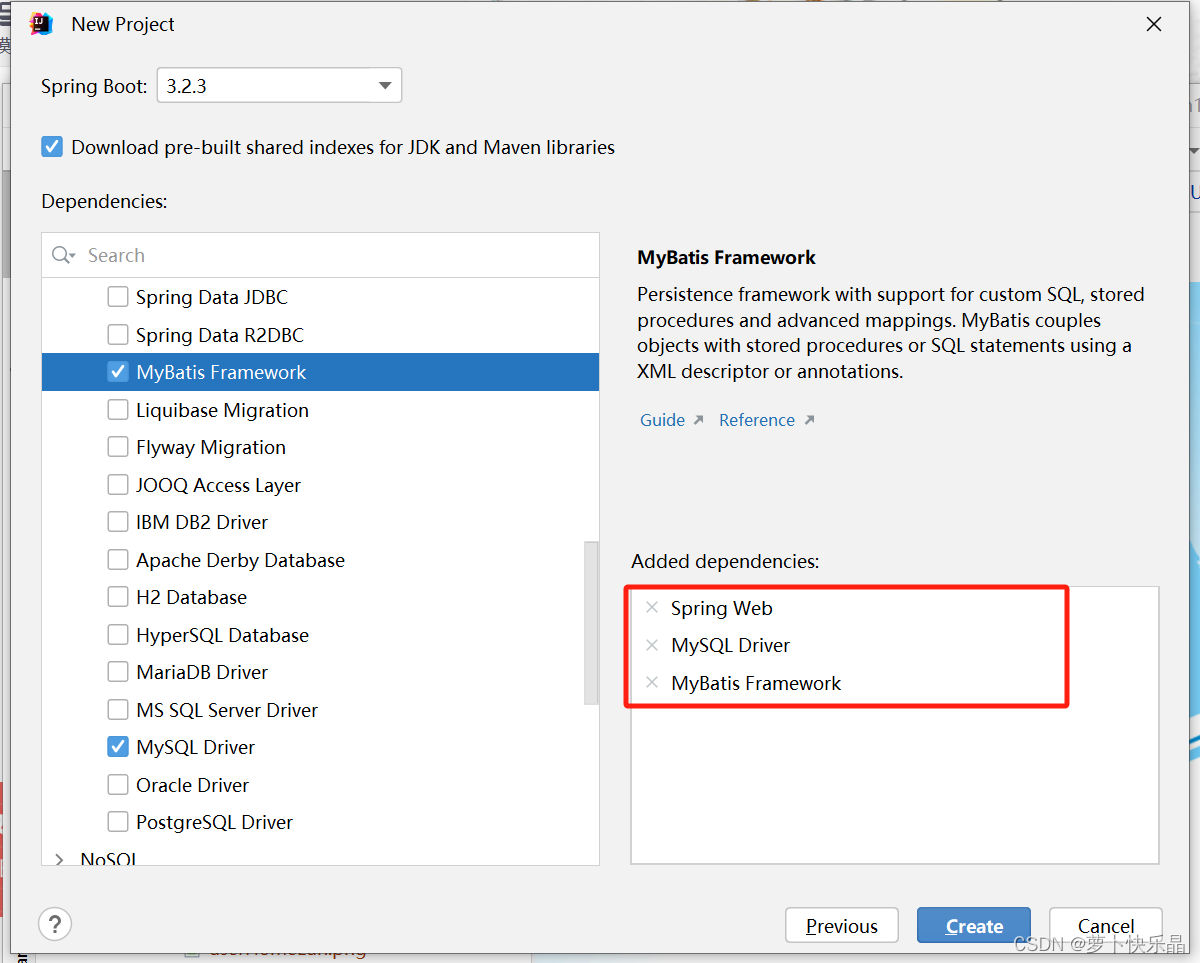1200x963 pixels.
Task: Click the IntelliJ IDEA logo icon
Action: (41, 24)
